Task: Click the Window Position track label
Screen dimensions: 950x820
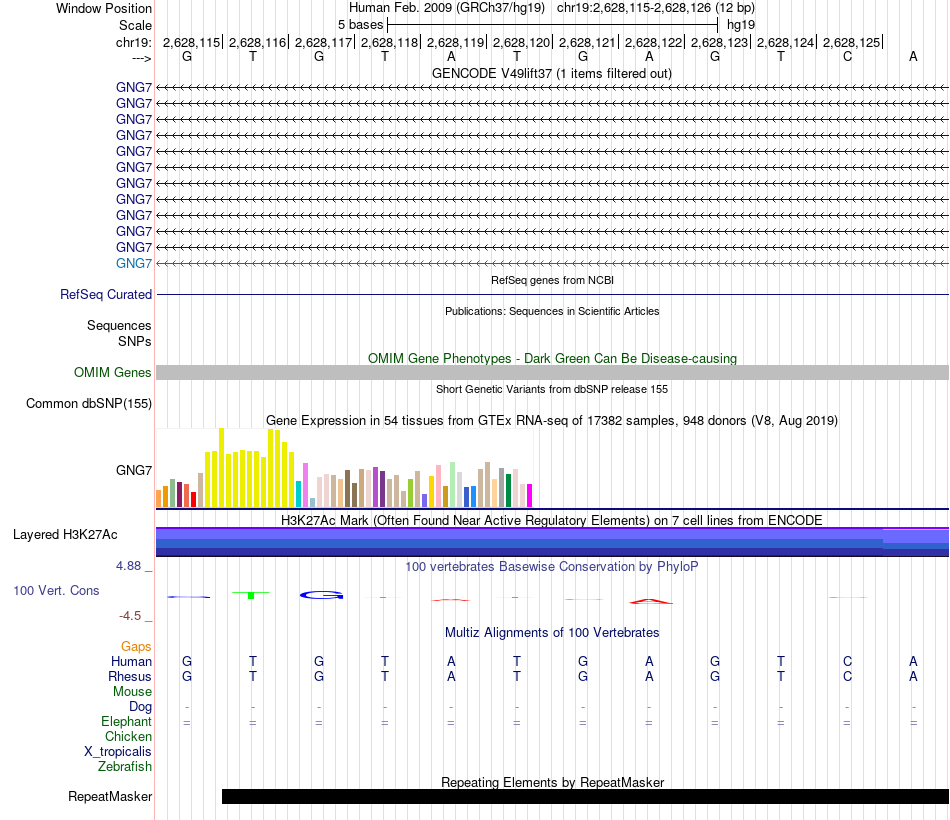Action: click(104, 8)
